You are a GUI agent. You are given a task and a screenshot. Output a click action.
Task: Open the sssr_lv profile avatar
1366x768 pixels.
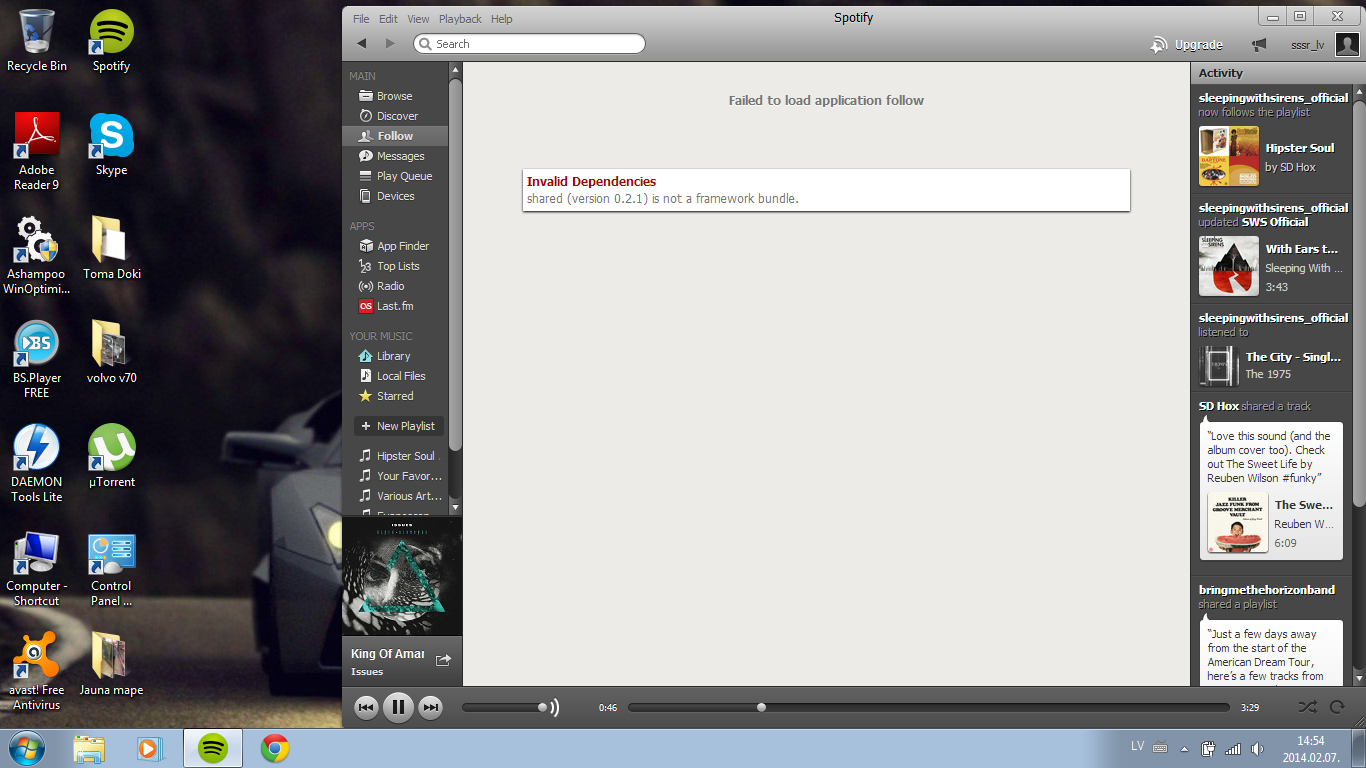pos(1347,44)
